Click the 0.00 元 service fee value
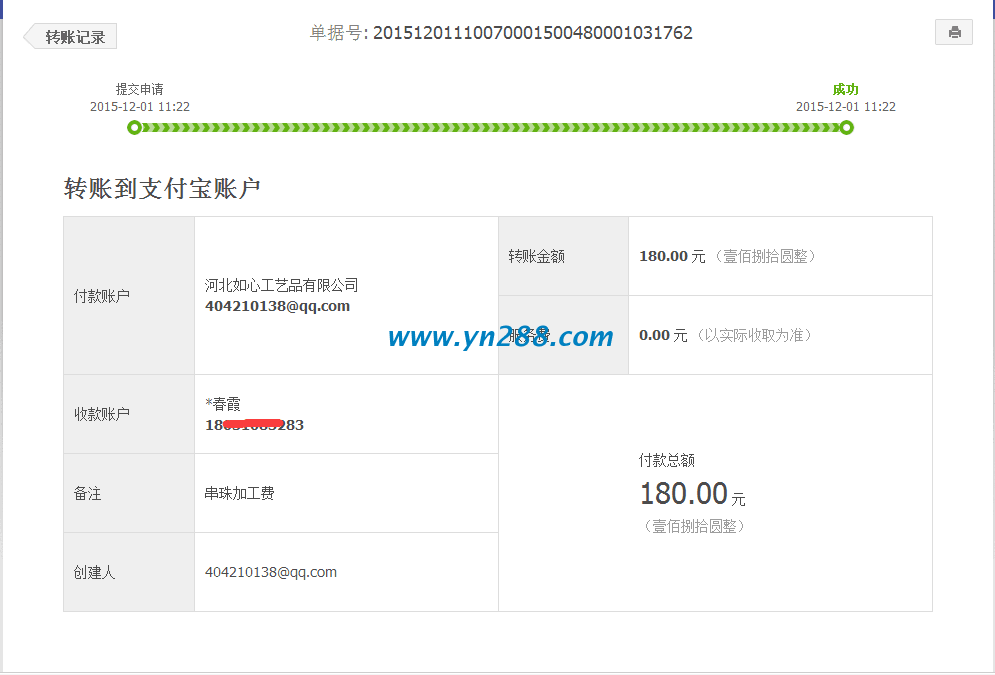The image size is (995, 675). [x=662, y=335]
